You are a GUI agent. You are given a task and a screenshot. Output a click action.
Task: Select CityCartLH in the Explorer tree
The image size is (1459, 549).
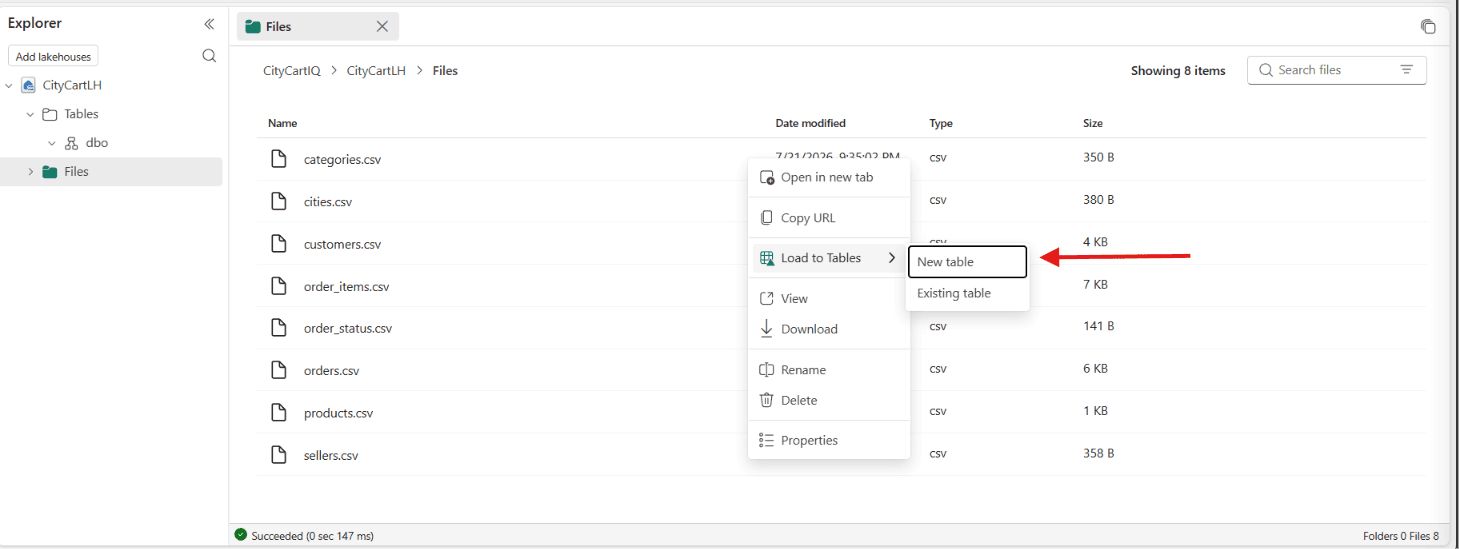[72, 86]
